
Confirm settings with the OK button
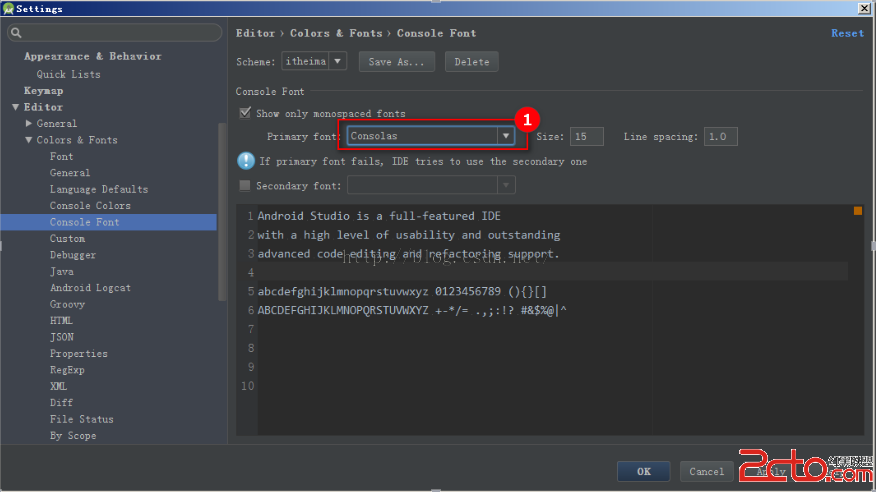pos(643,471)
